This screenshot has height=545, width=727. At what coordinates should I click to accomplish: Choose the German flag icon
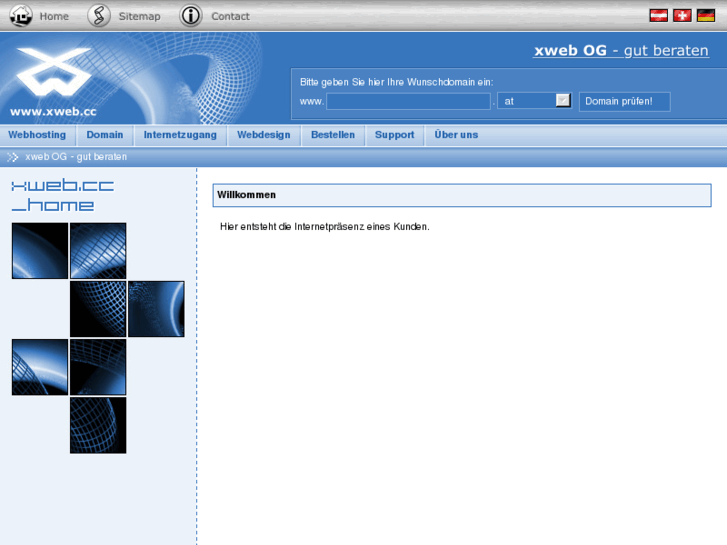click(x=706, y=16)
